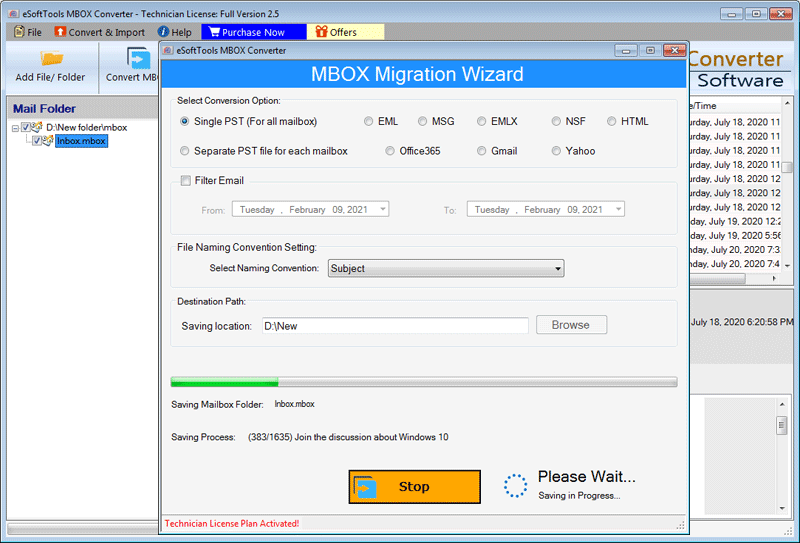Screen dimensions: 800x543
Task: Click the main window title bar app icon
Action: 14,14
